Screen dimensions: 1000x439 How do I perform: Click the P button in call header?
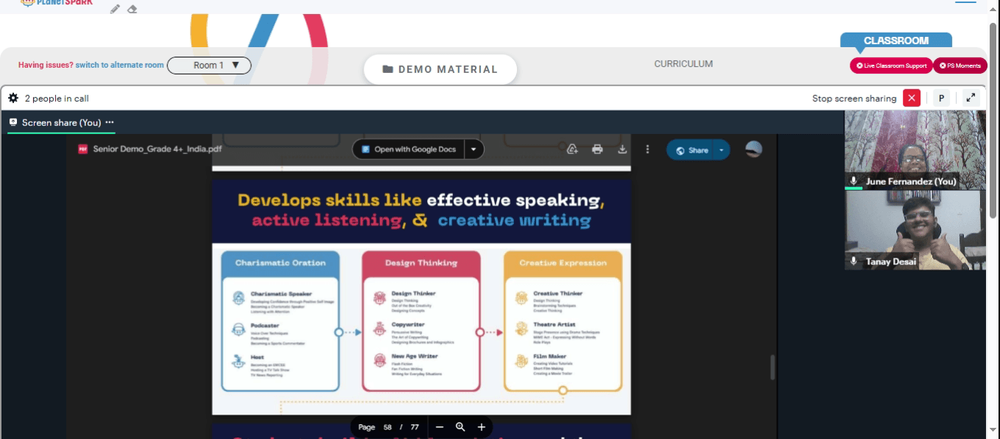point(941,98)
